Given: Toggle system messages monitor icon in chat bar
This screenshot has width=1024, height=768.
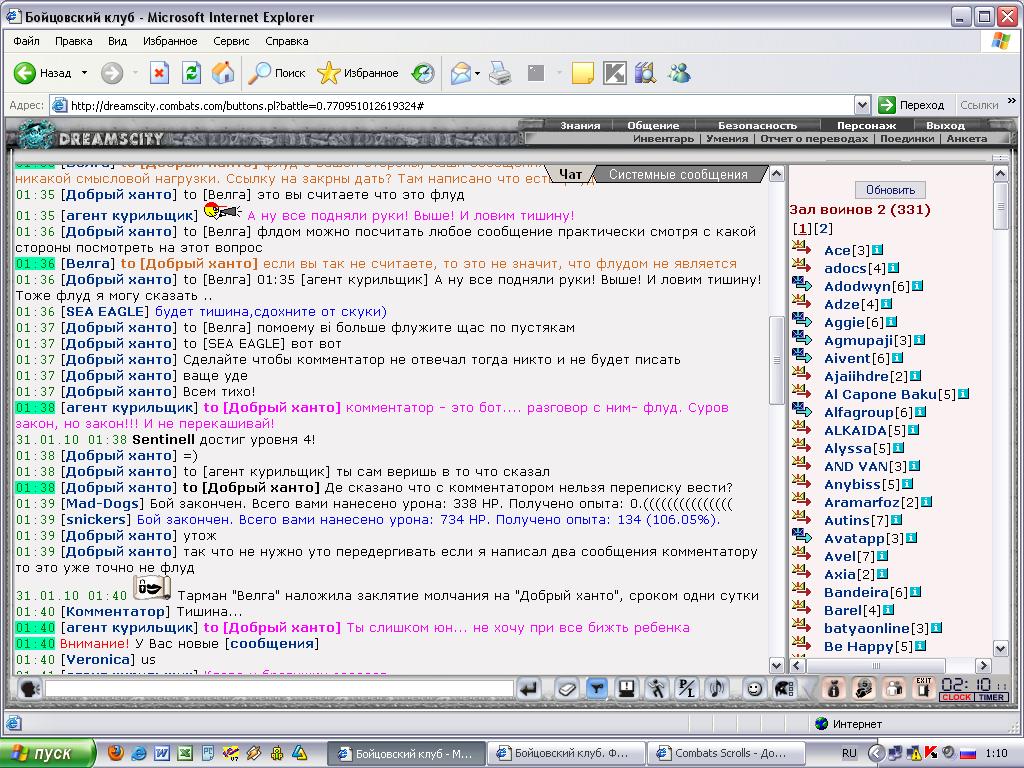Looking at the screenshot, I should click(x=626, y=688).
